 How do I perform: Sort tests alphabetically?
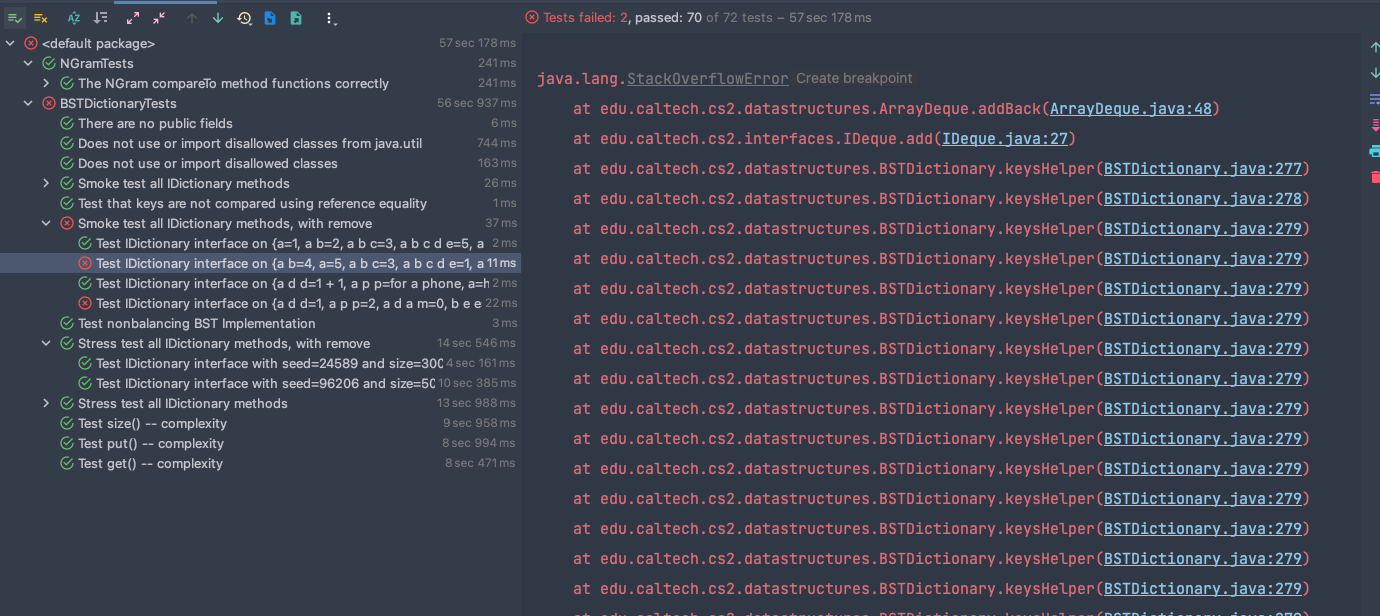74,18
